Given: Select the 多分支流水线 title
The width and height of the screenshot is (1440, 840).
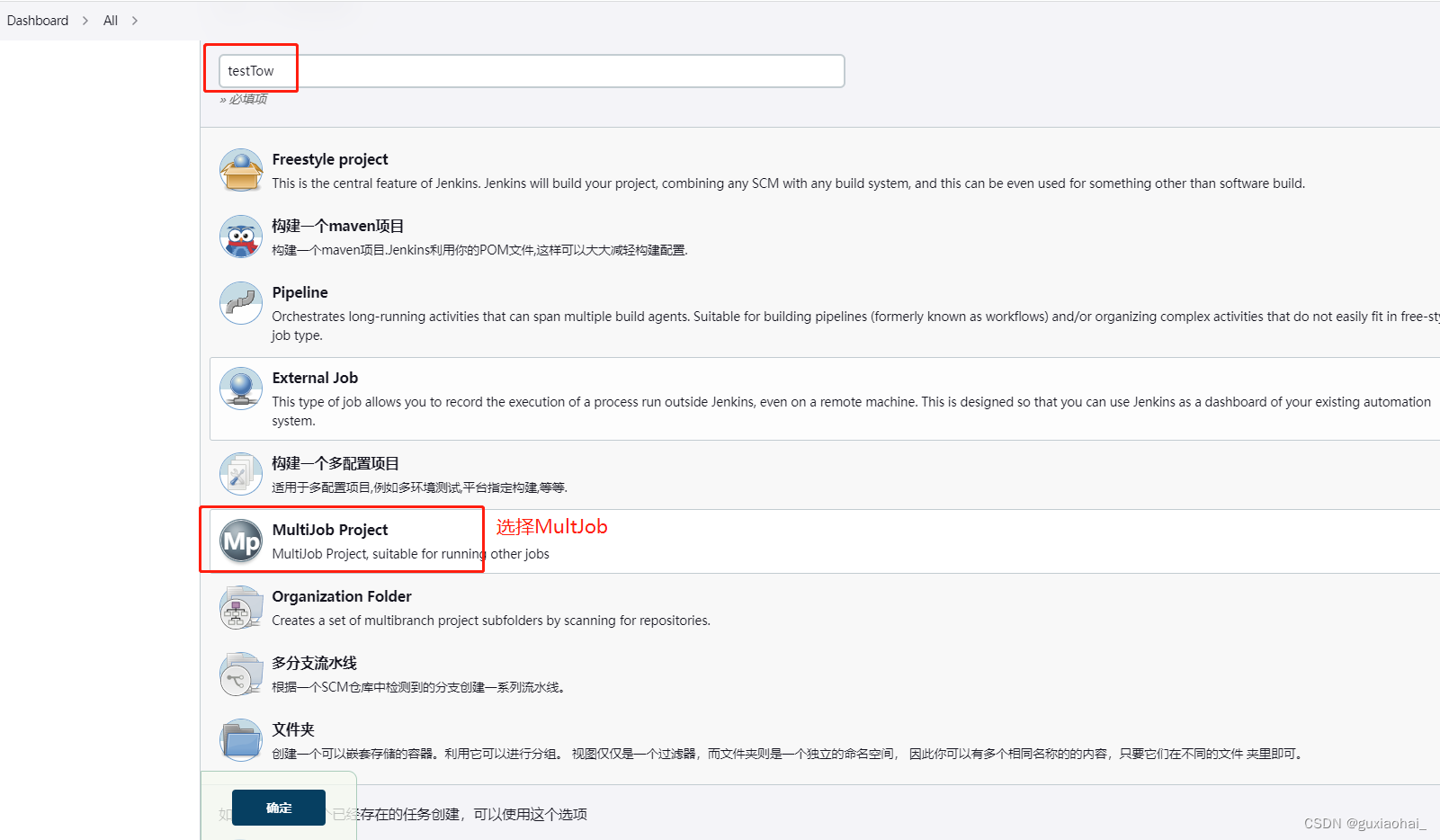Looking at the screenshot, I should pos(315,663).
